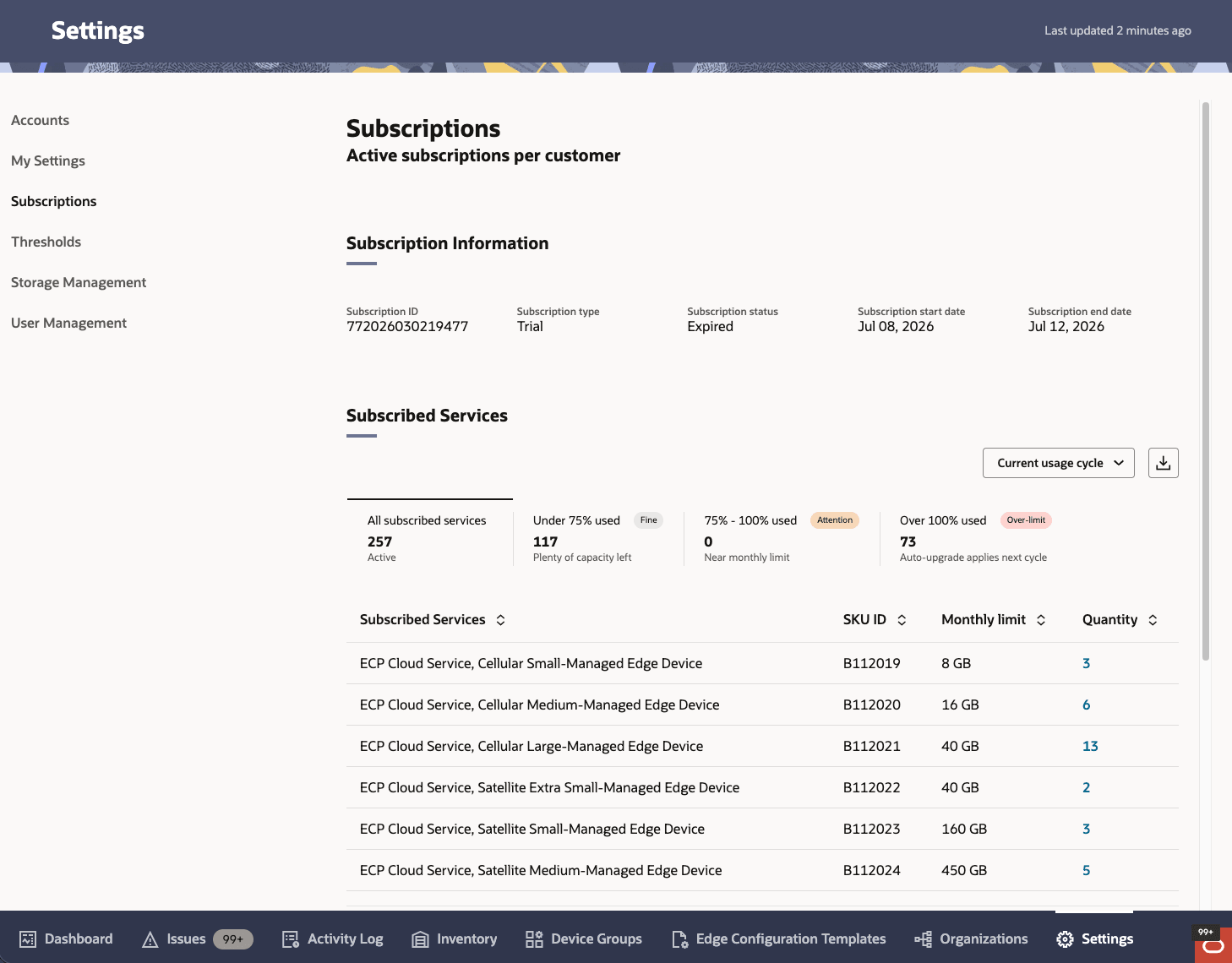1232x963 pixels.
Task: Click the Over-limit status badge
Action: point(1026,520)
